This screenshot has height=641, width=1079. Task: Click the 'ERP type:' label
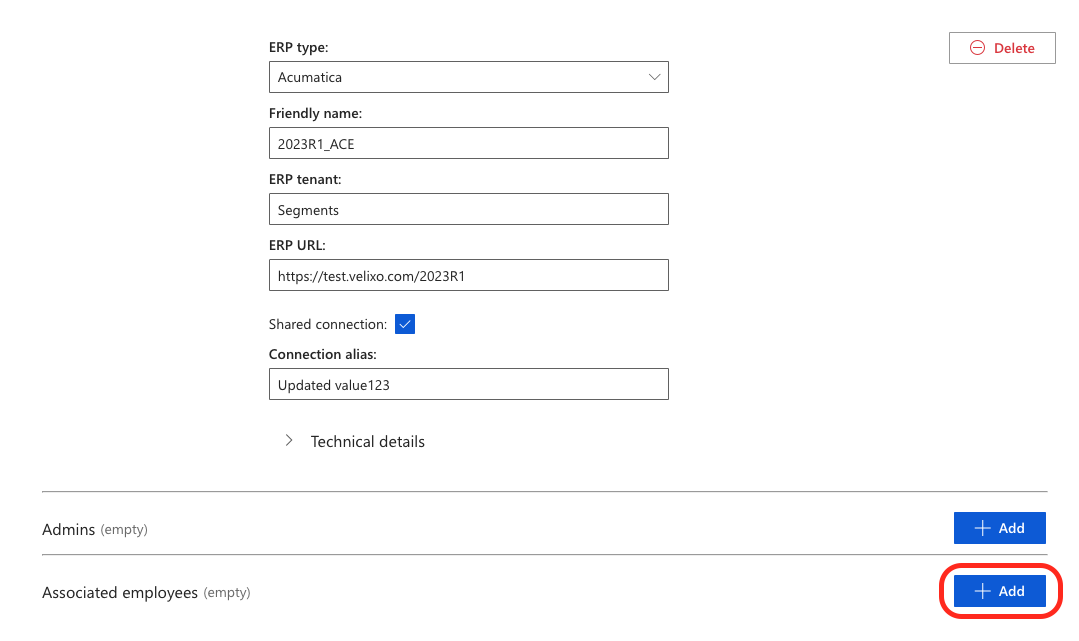[x=298, y=47]
